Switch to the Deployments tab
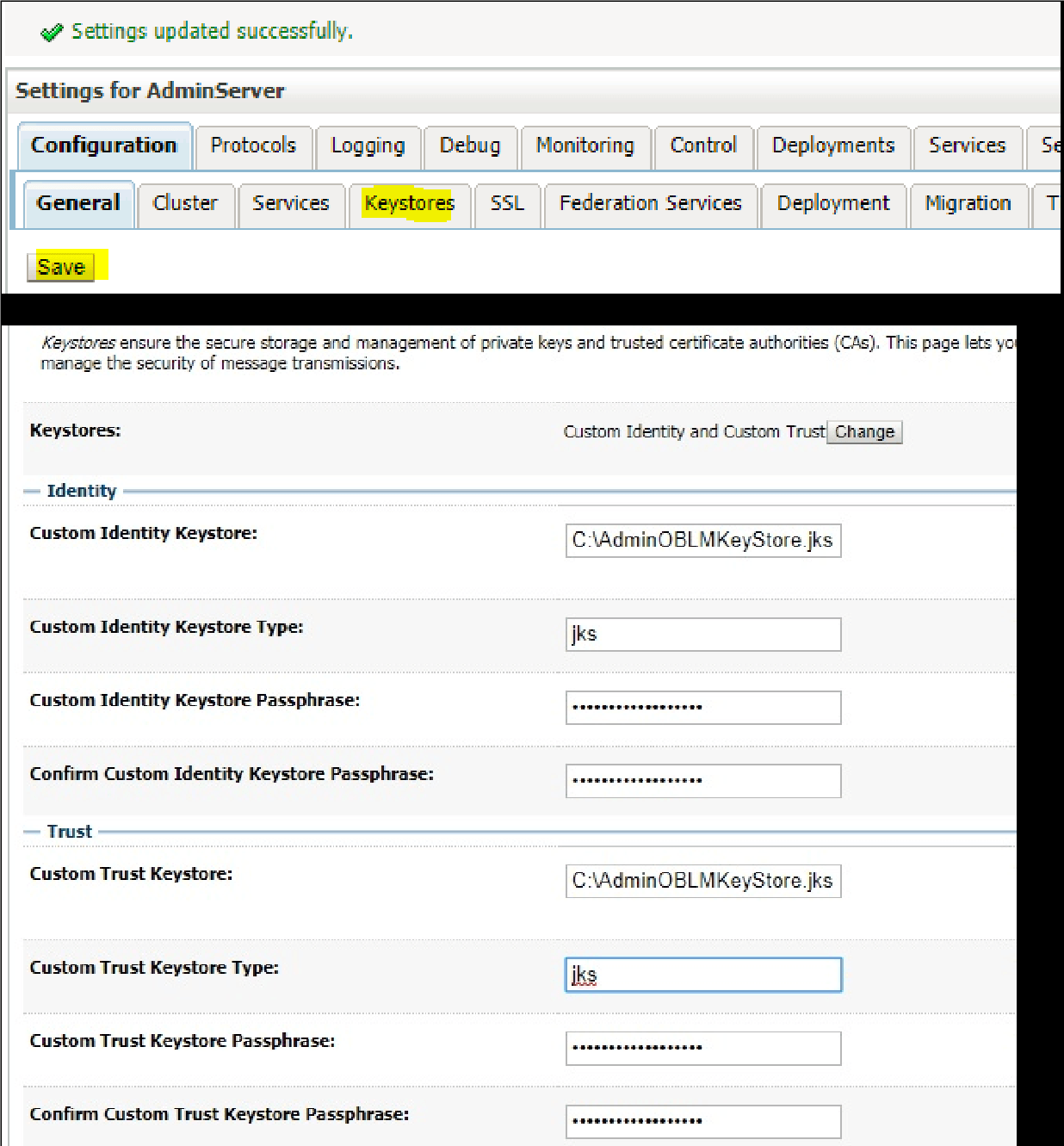 click(832, 146)
